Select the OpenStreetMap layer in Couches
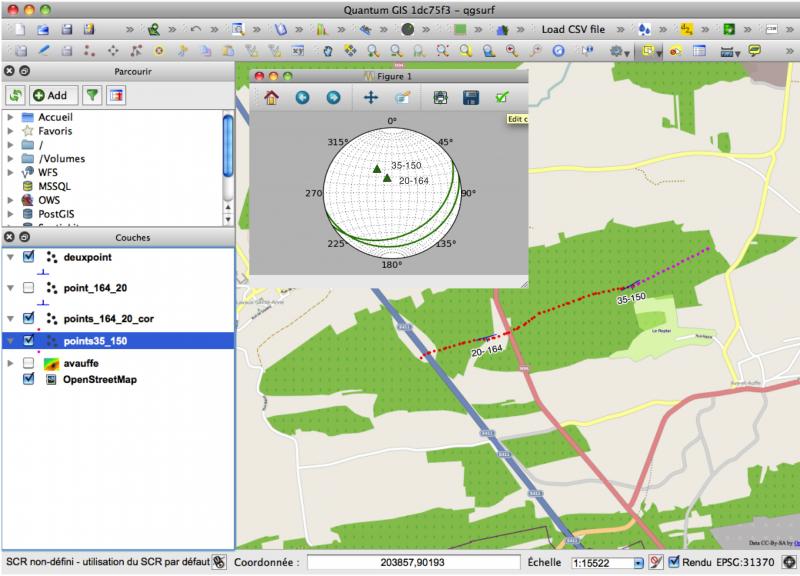This screenshot has width=800, height=576. (100, 380)
